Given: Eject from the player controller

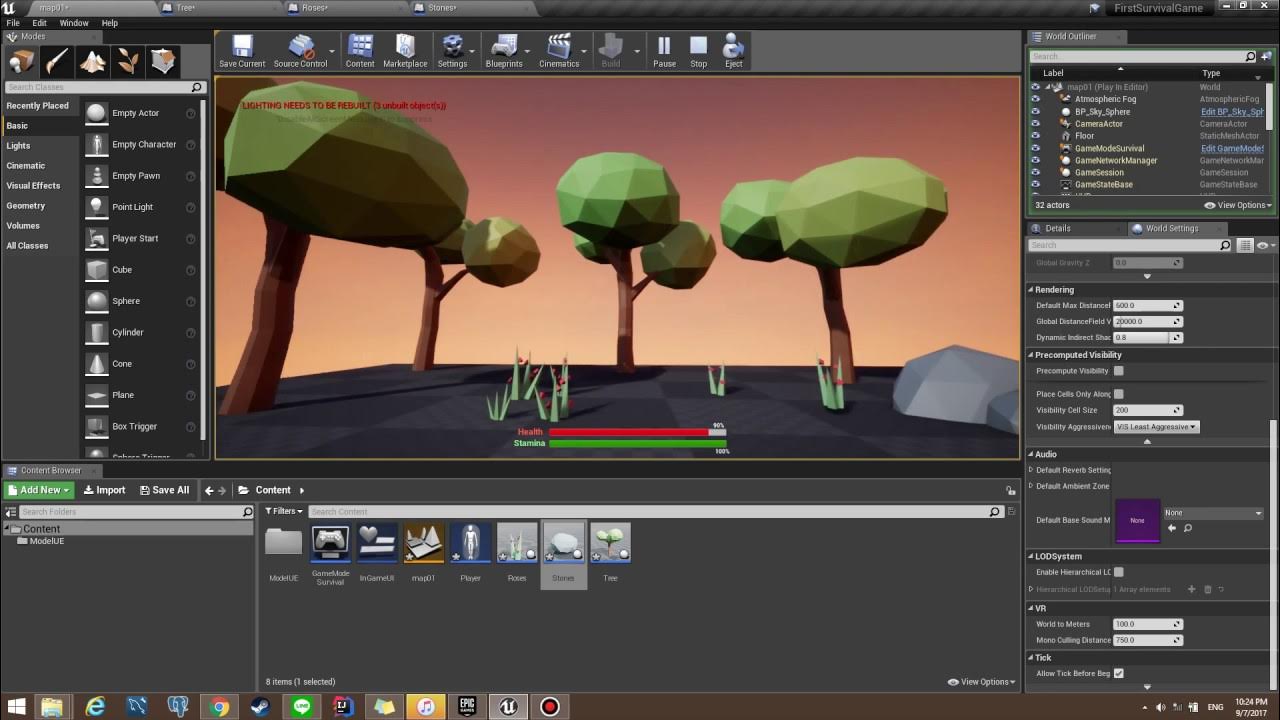Looking at the screenshot, I should (x=734, y=51).
